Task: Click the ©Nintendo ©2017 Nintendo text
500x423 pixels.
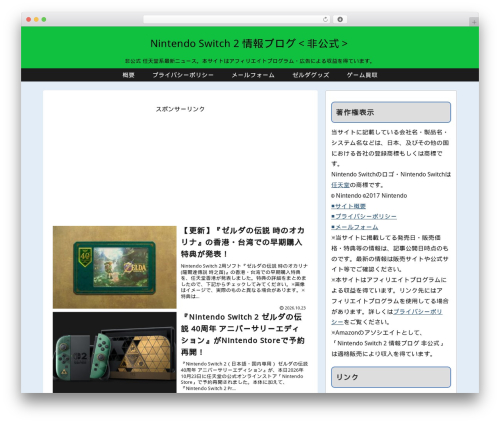Action: (369, 195)
